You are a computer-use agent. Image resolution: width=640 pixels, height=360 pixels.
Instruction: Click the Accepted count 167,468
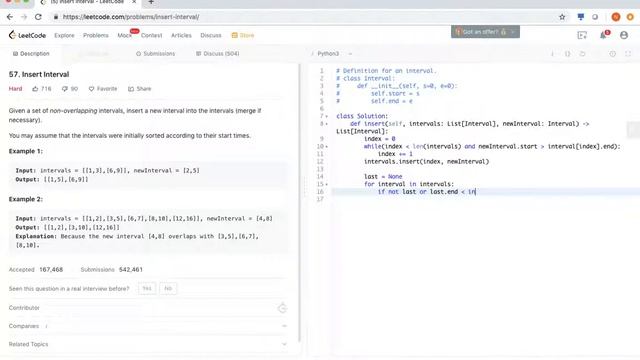[x=51, y=269]
